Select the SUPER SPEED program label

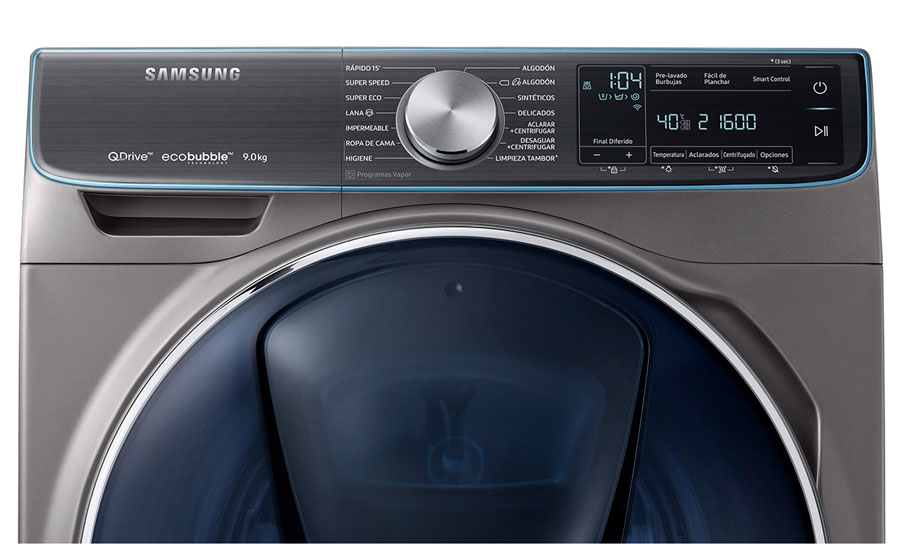[367, 83]
